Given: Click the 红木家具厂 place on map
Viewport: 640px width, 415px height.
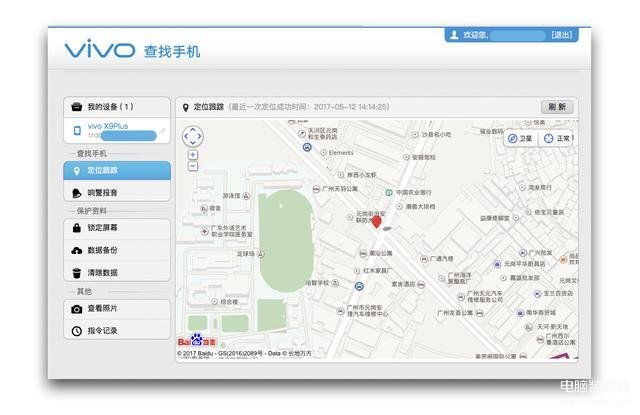Looking at the screenshot, I should [378, 271].
